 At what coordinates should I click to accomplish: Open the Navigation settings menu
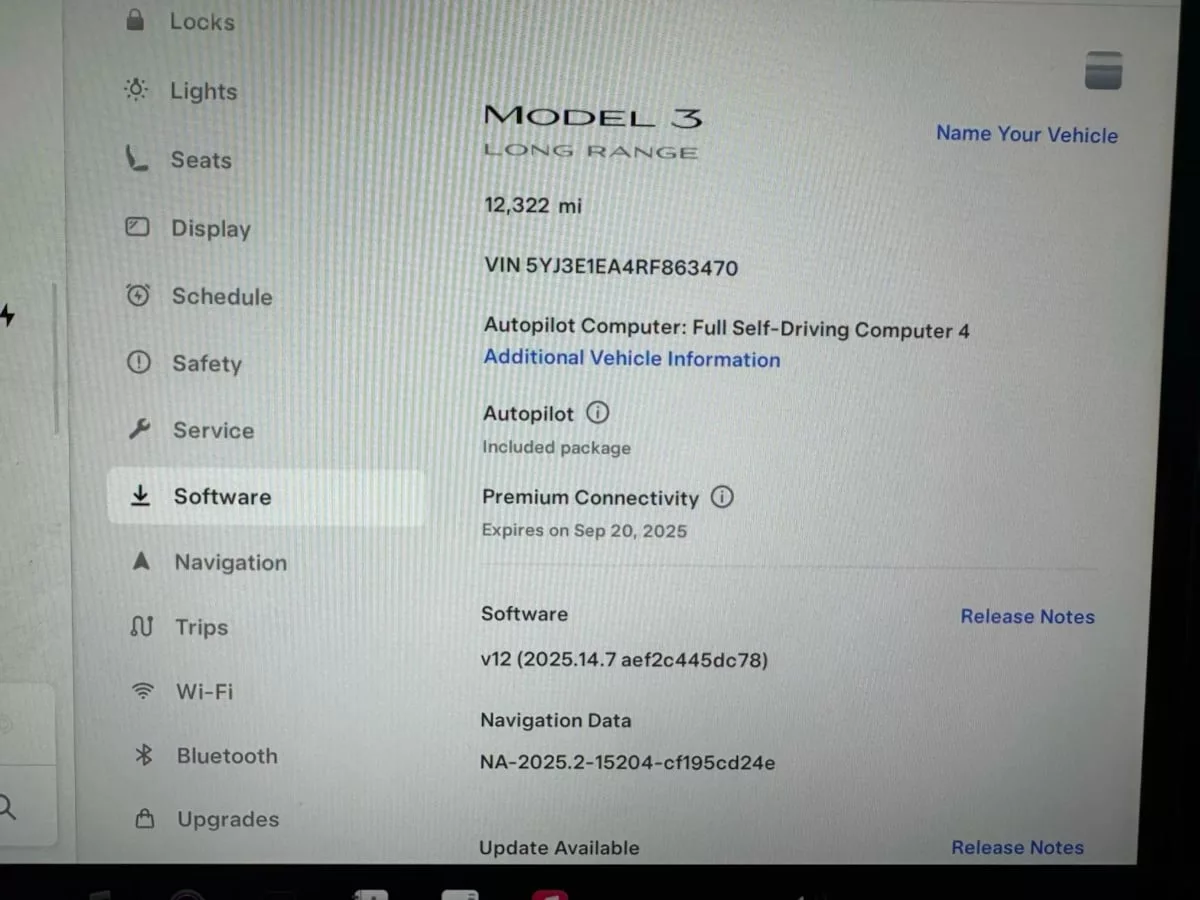(230, 562)
